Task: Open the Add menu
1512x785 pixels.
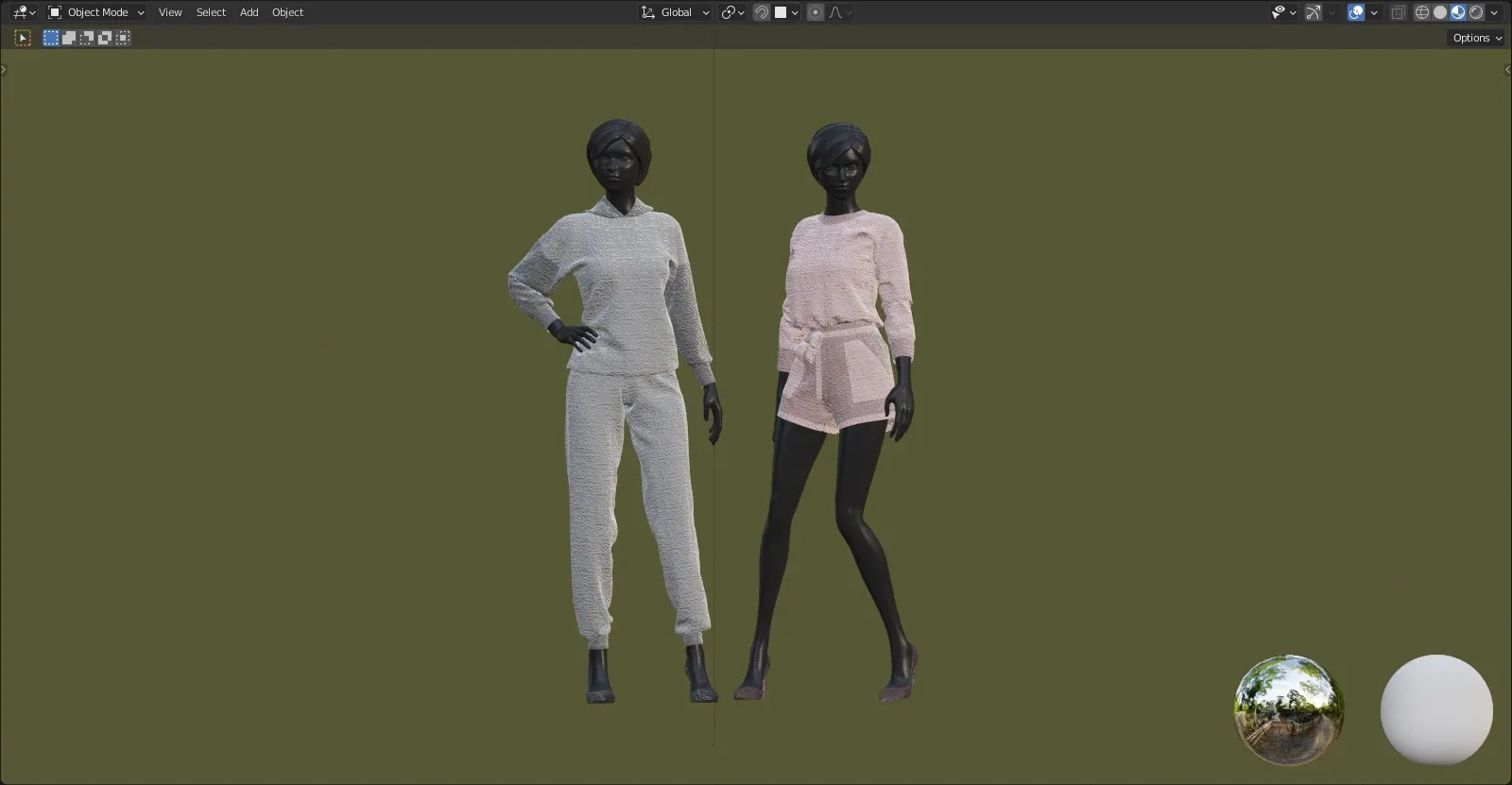Action: [x=249, y=12]
